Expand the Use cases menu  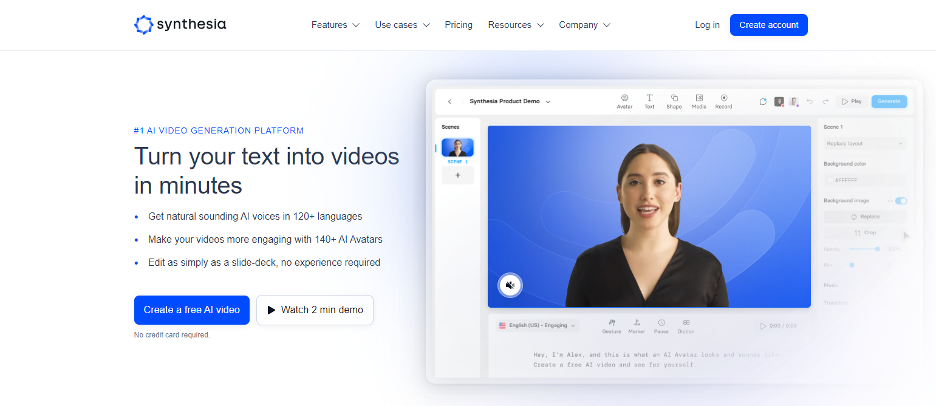tap(402, 25)
